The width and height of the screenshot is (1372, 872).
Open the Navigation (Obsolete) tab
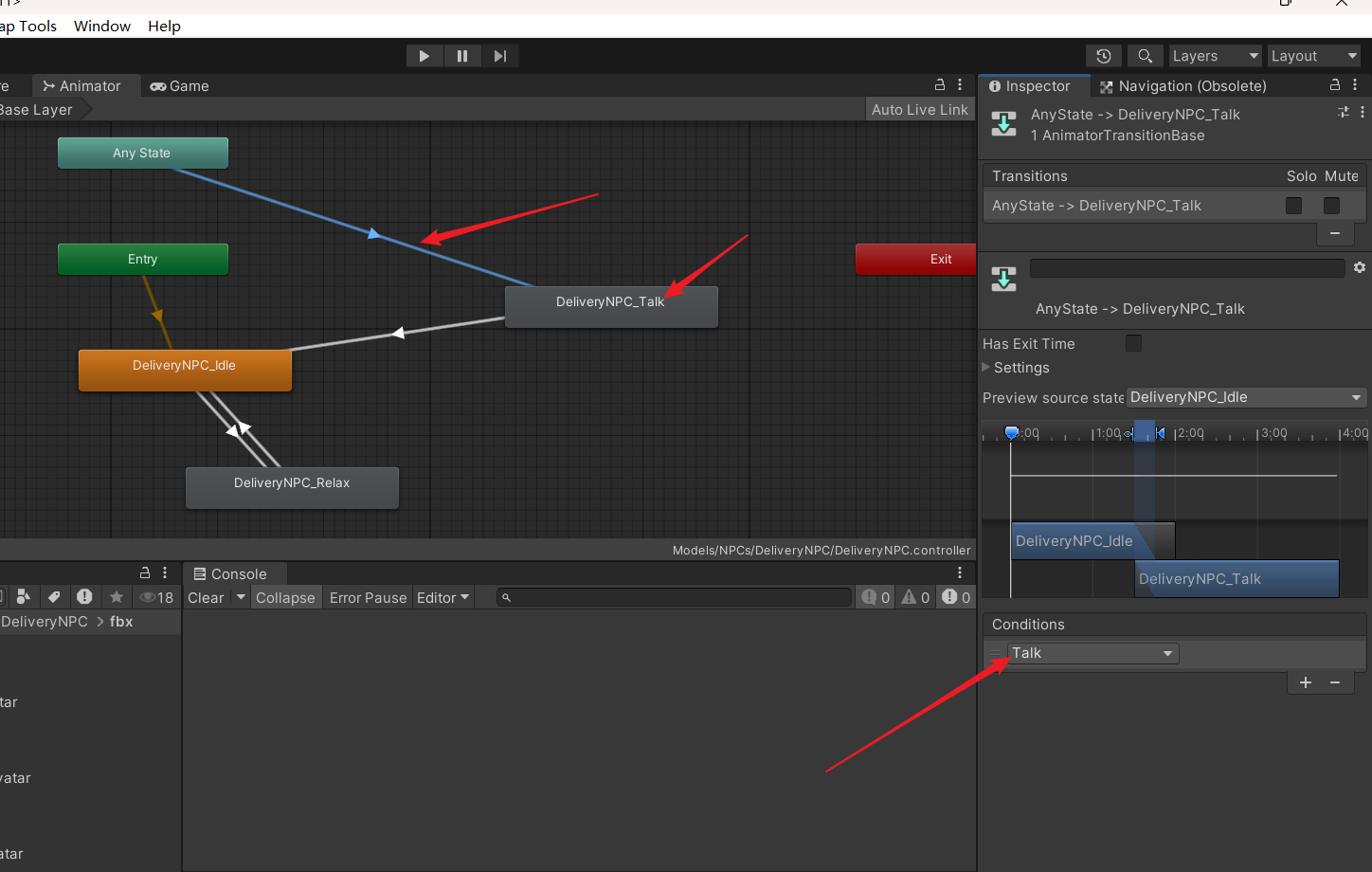point(1182,86)
